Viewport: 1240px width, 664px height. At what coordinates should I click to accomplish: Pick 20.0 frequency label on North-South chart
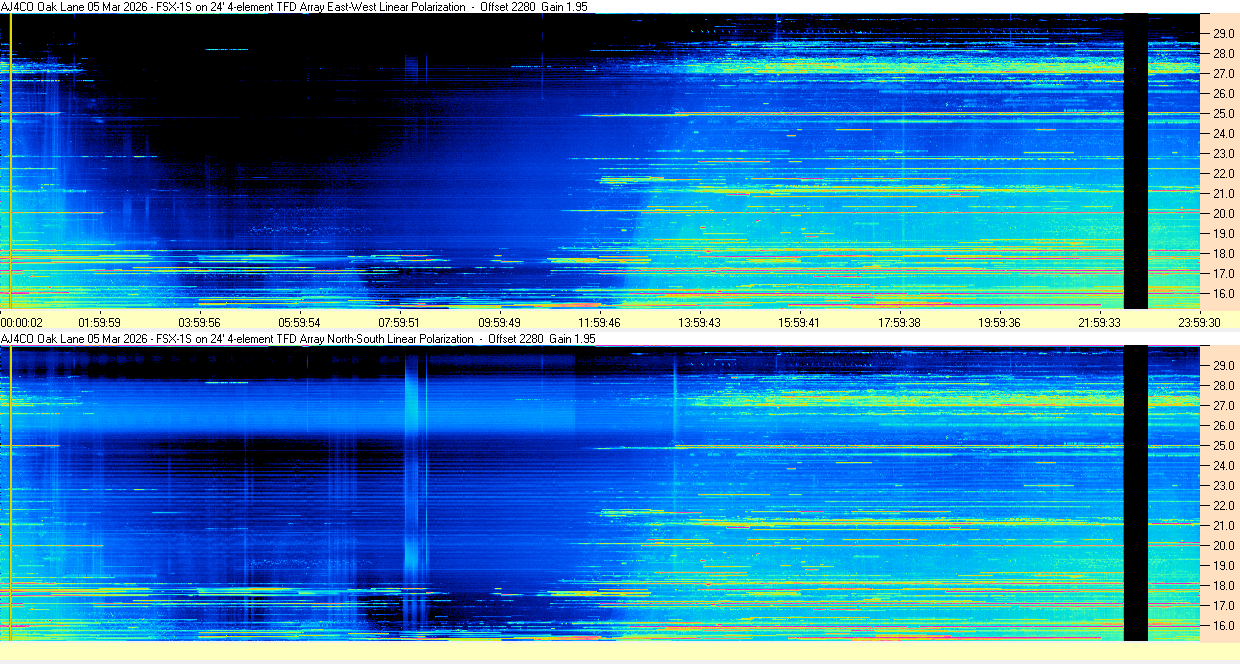[x=1223, y=546]
